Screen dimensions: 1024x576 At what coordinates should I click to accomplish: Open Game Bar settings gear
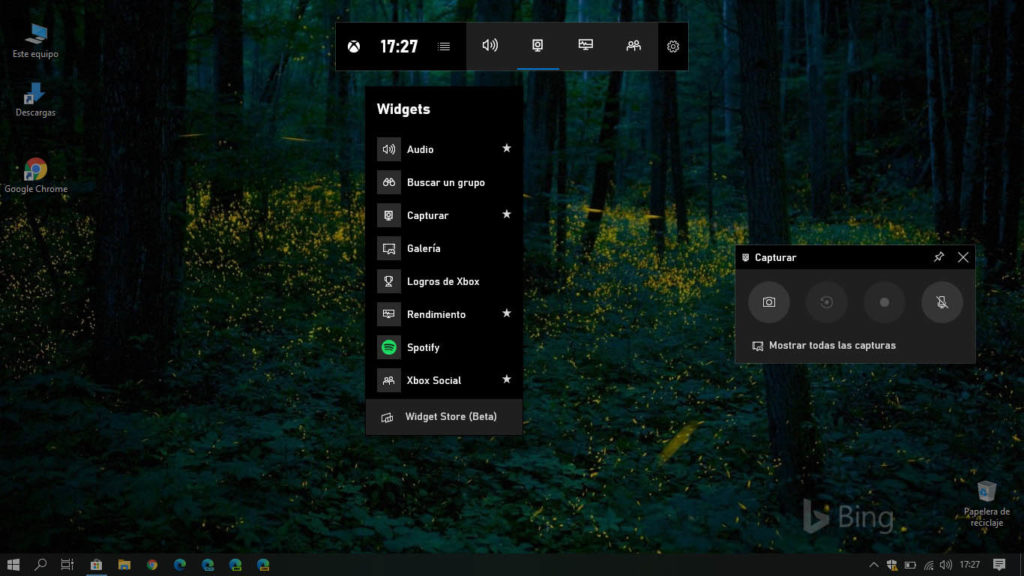673,46
